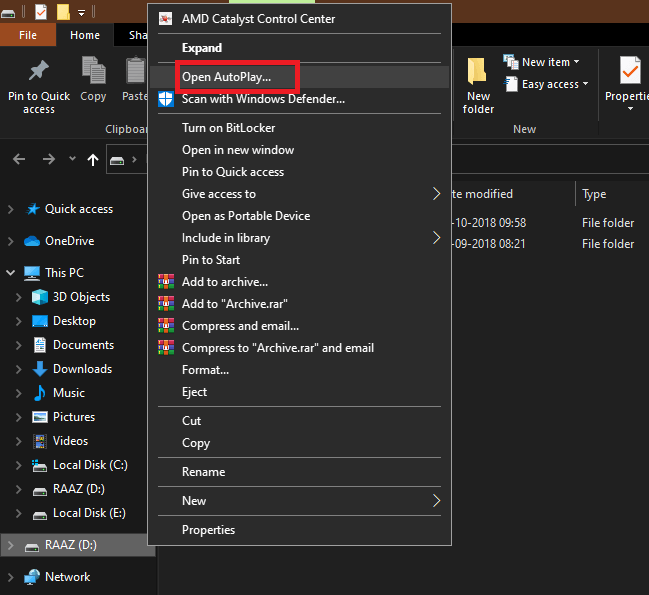
Task: Click the Windows Defender shield icon
Action: pos(166,99)
